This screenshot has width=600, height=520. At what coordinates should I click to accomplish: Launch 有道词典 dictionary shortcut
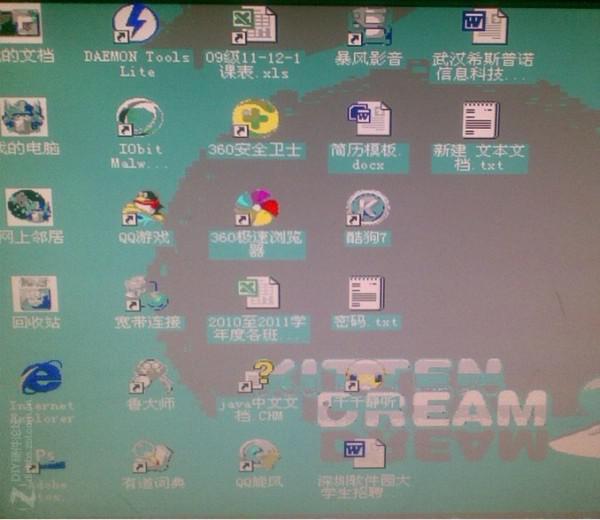click(x=147, y=458)
